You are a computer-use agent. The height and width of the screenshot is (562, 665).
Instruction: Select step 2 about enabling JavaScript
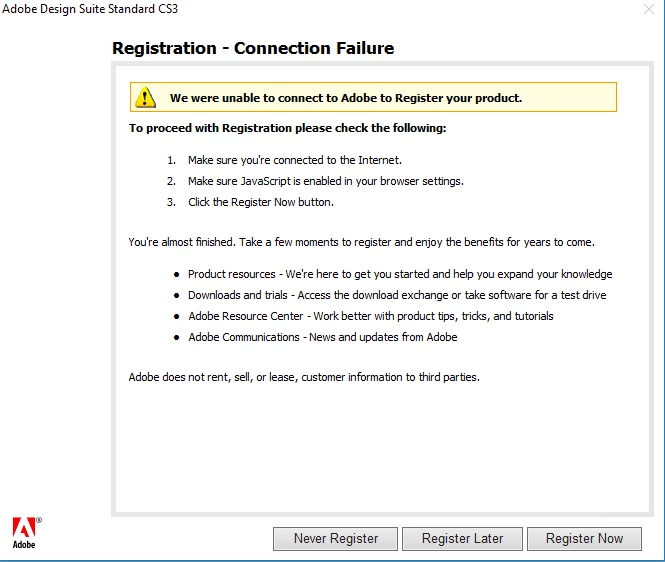[326, 182]
